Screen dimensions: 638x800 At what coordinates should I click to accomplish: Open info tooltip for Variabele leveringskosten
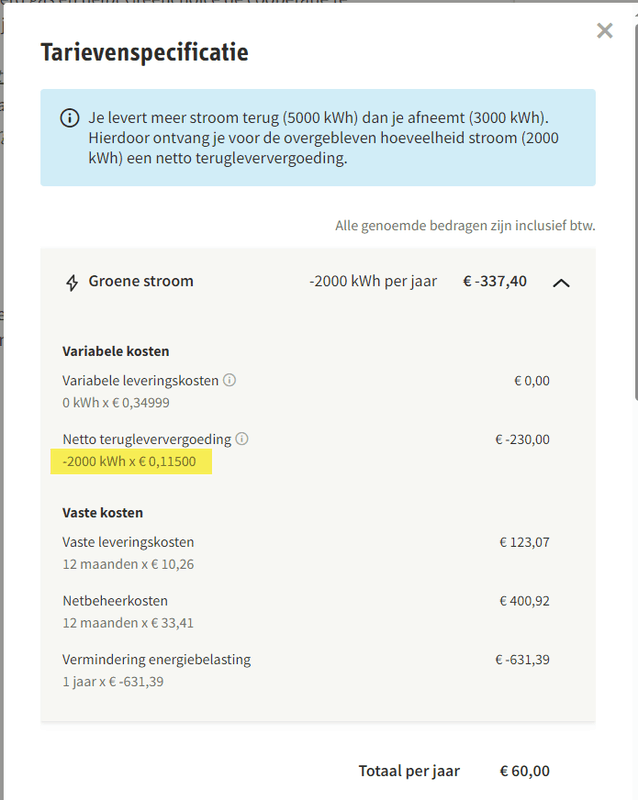229,381
